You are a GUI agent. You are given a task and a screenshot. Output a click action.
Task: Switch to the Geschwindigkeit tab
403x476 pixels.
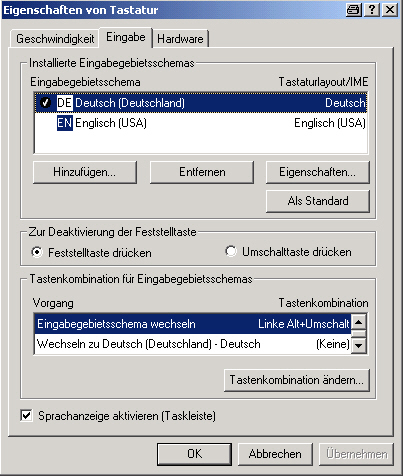pos(55,39)
